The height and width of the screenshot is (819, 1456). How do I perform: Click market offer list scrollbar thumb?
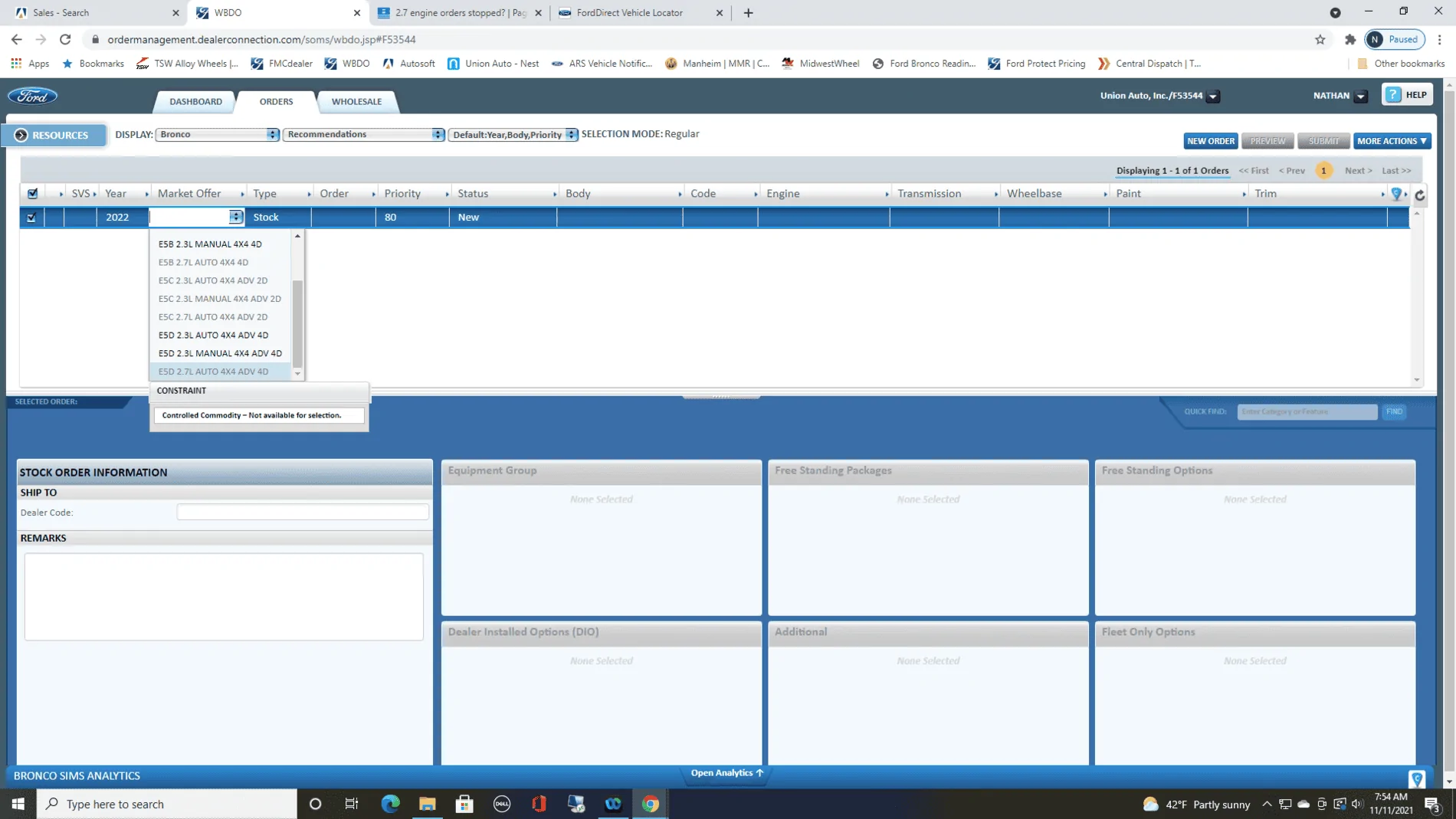coord(297,323)
